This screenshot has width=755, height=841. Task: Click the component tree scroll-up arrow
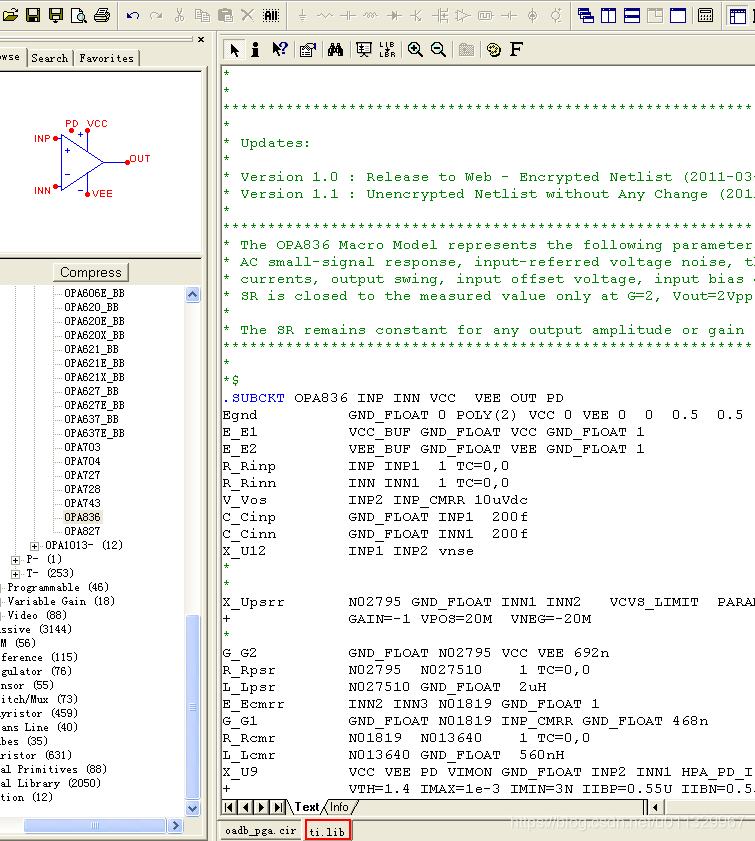(193, 294)
